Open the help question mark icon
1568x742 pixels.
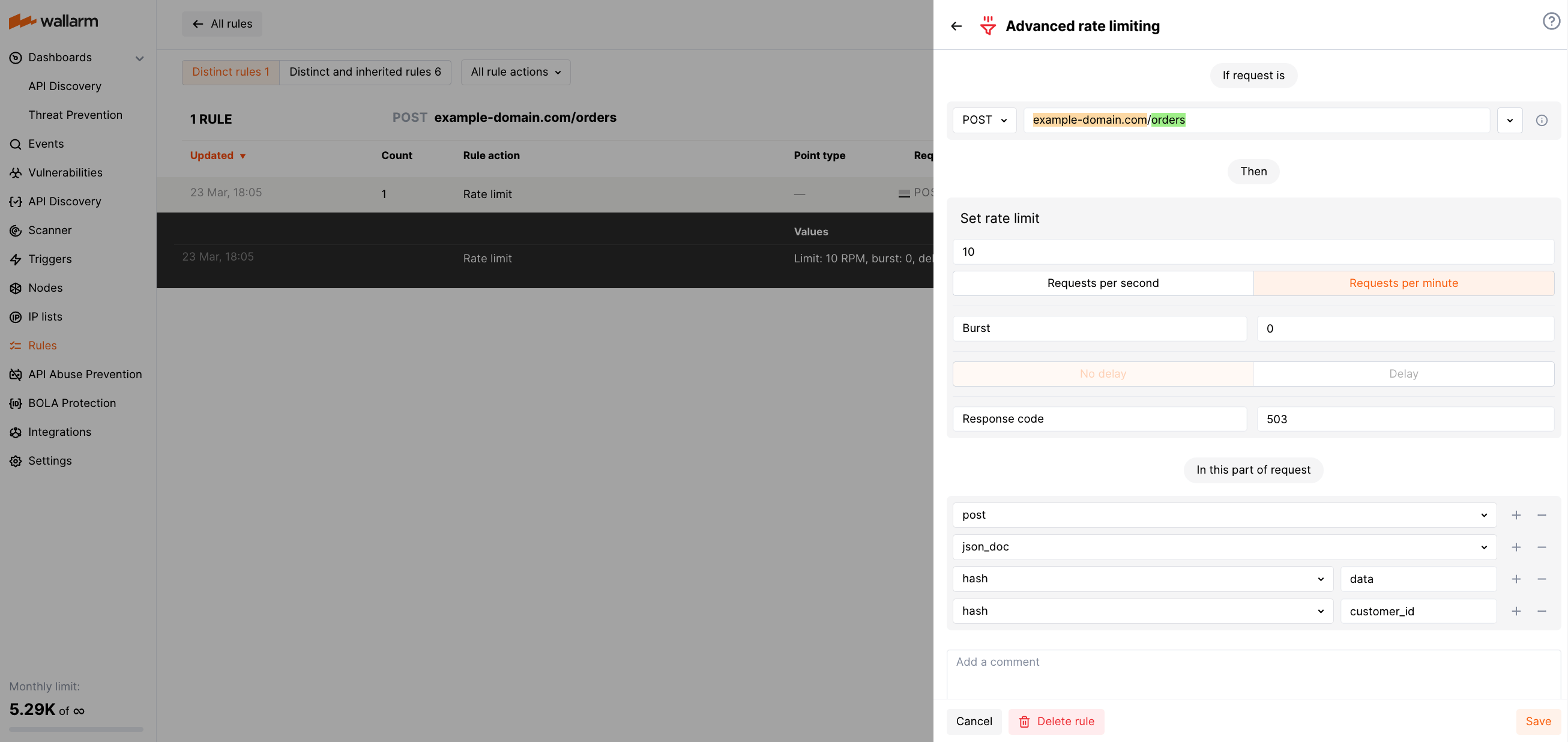coord(1551,22)
